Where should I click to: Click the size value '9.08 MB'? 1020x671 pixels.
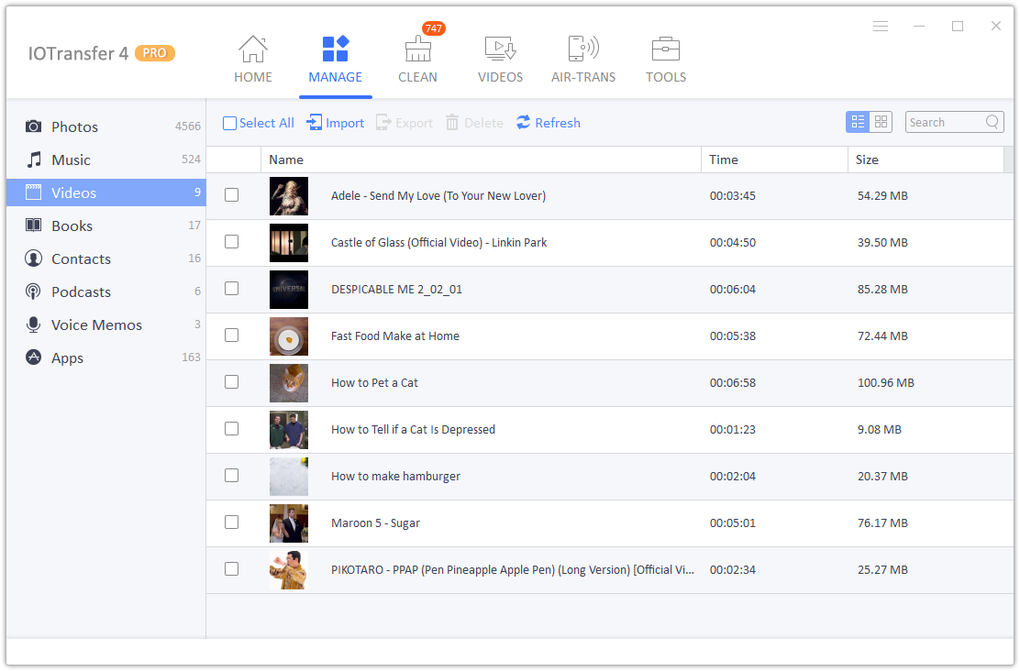tap(879, 430)
